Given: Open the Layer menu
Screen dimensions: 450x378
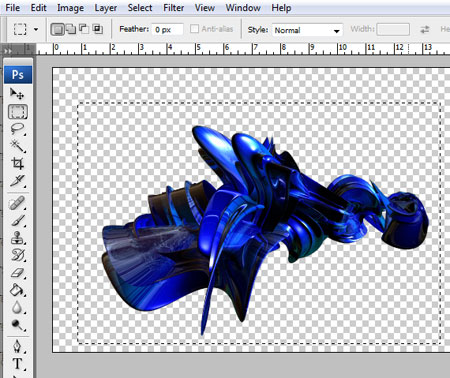Looking at the screenshot, I should [x=105, y=8].
